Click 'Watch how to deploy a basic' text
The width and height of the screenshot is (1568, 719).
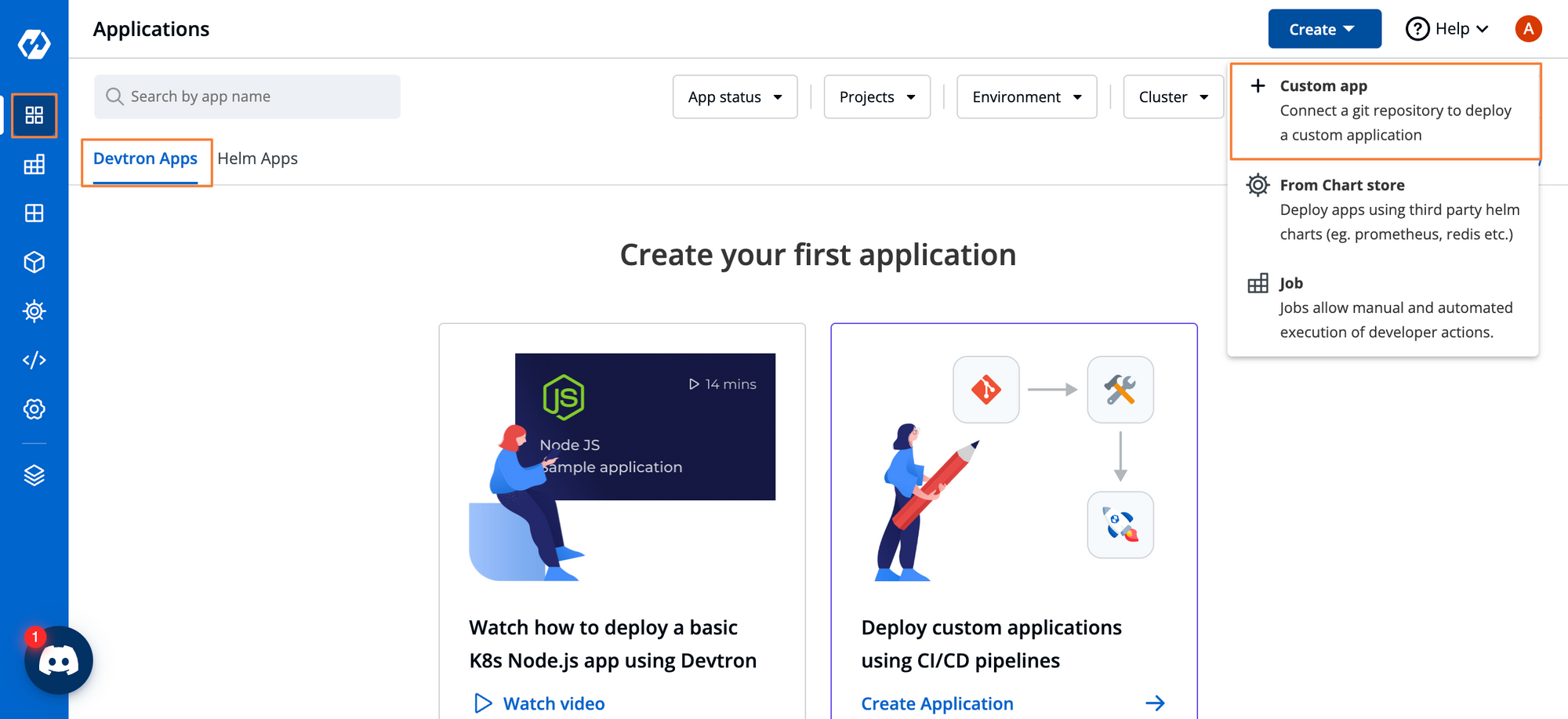click(603, 627)
